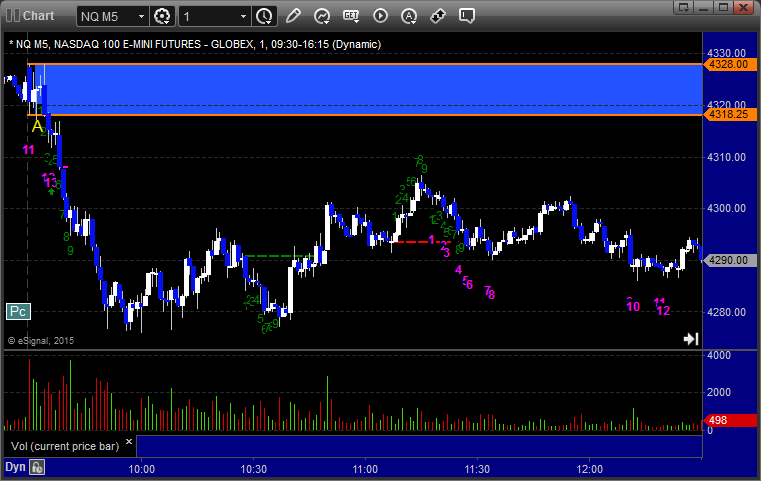Select the orange 4328.00 price line label

point(729,64)
